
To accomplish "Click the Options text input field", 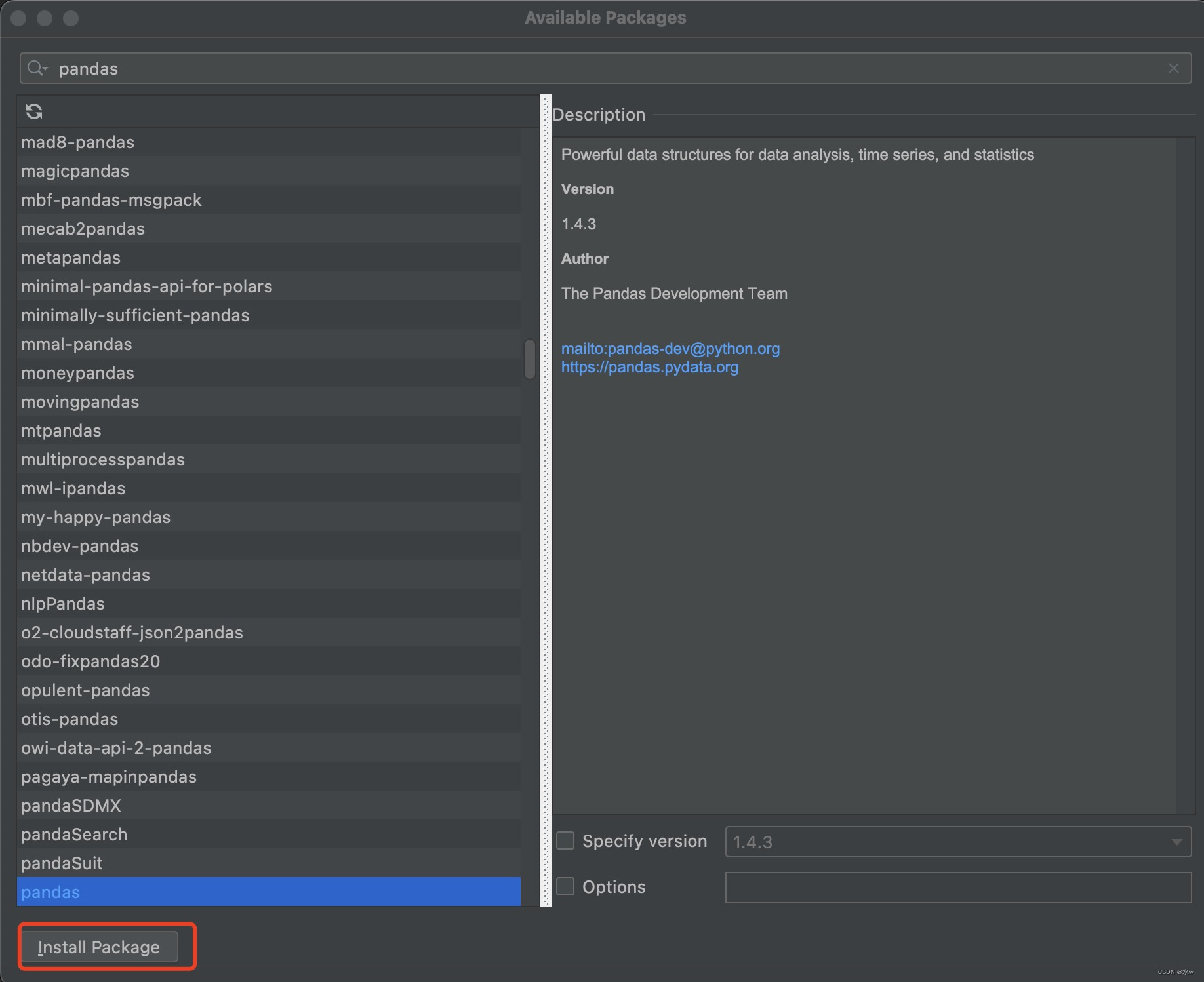I will click(958, 887).
